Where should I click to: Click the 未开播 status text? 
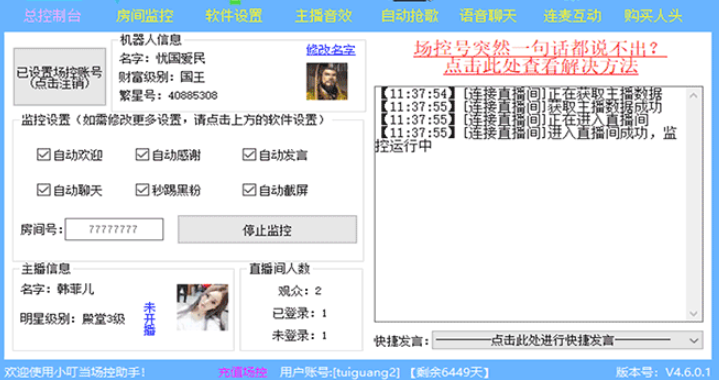pos(149,319)
